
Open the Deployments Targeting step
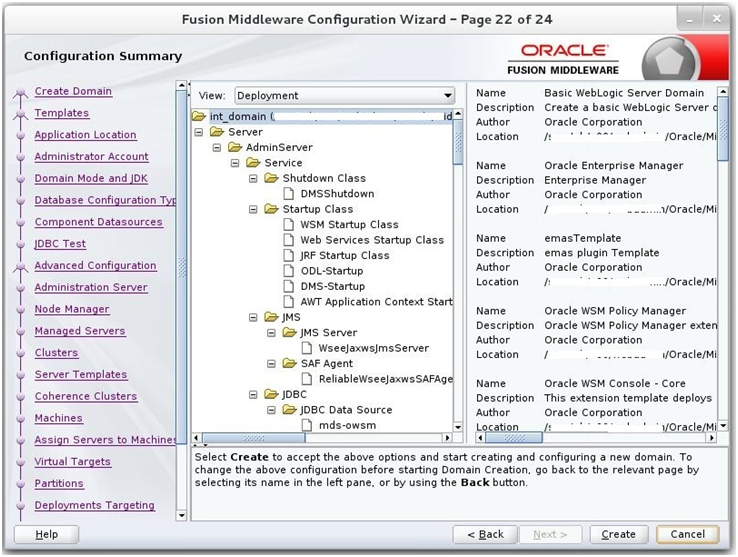[94, 505]
